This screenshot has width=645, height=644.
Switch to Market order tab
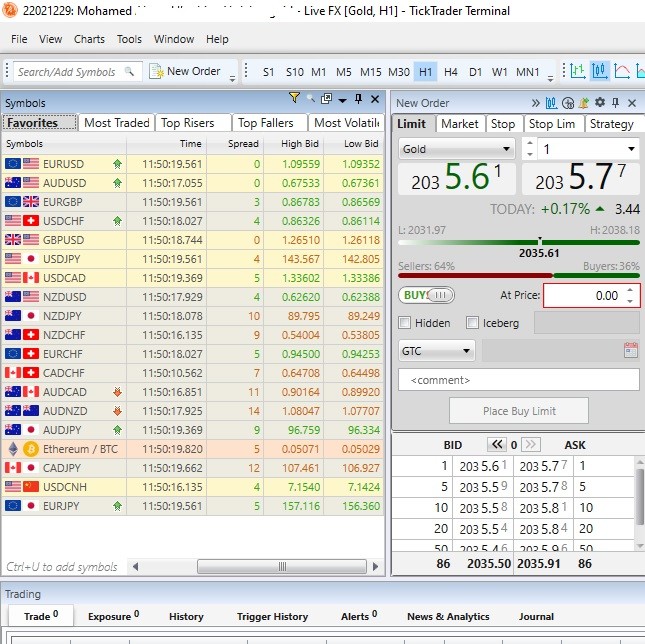point(459,124)
